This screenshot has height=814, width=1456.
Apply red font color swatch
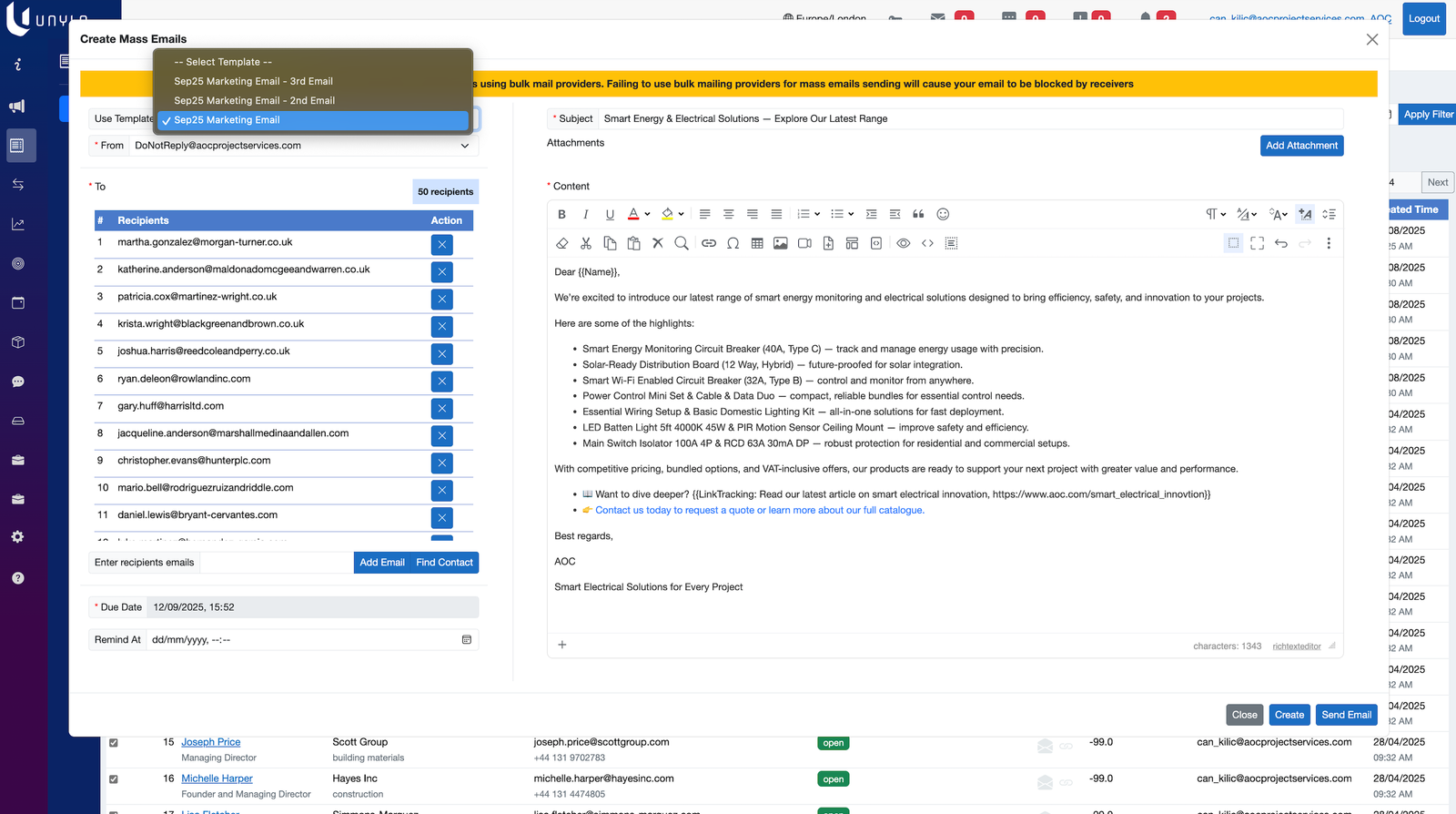(633, 215)
